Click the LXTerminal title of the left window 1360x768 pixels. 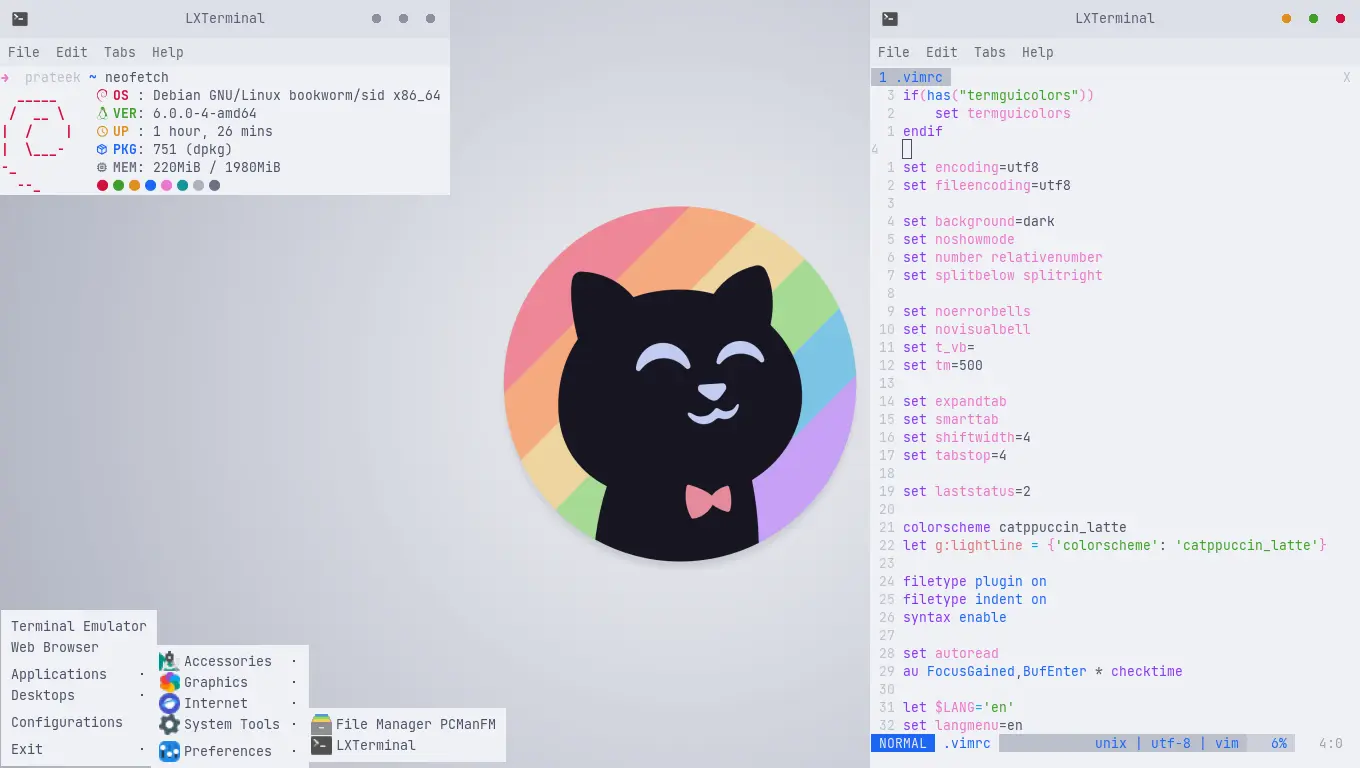tap(225, 18)
